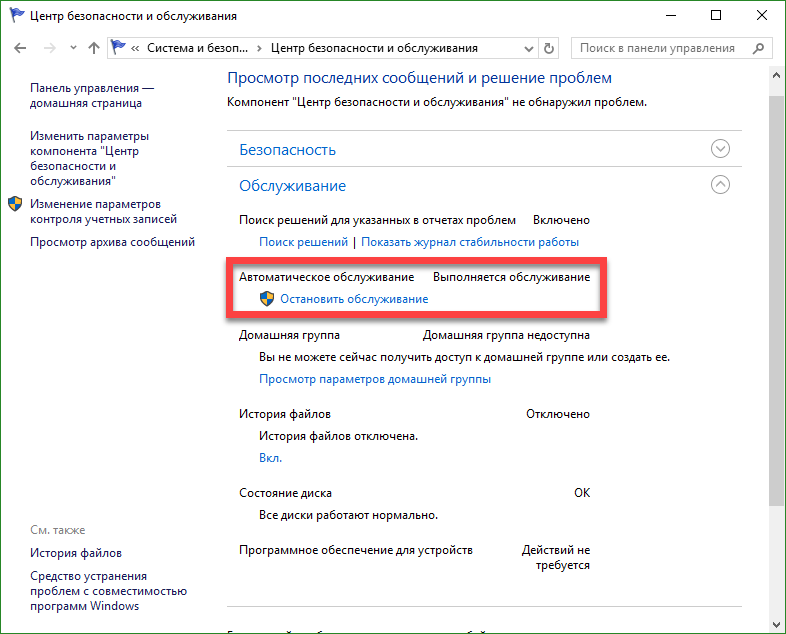Click shield icon beside account control settings

point(16,204)
